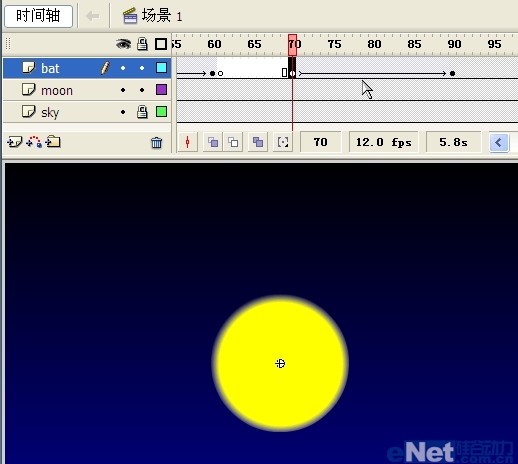Screen dimensions: 518x464
Task: Lock all layers using padlock header
Action: 142,44
